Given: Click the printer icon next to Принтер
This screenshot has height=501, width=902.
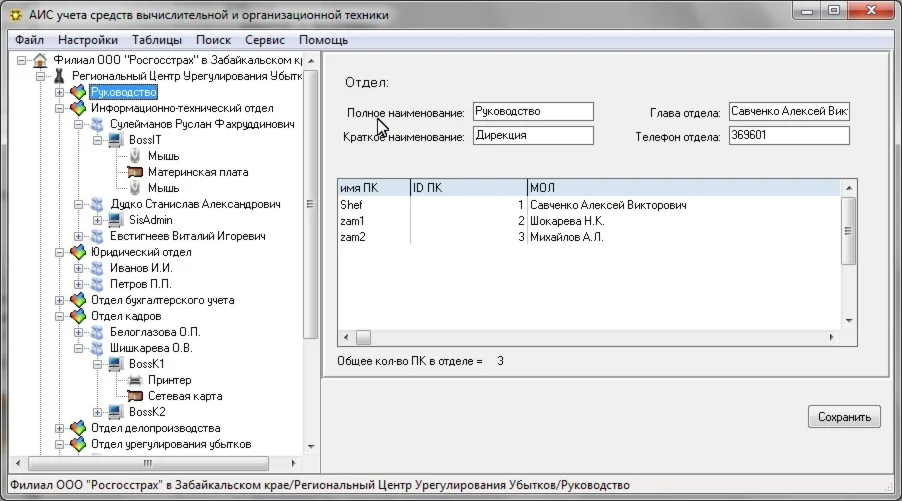Looking at the screenshot, I should click(135, 380).
